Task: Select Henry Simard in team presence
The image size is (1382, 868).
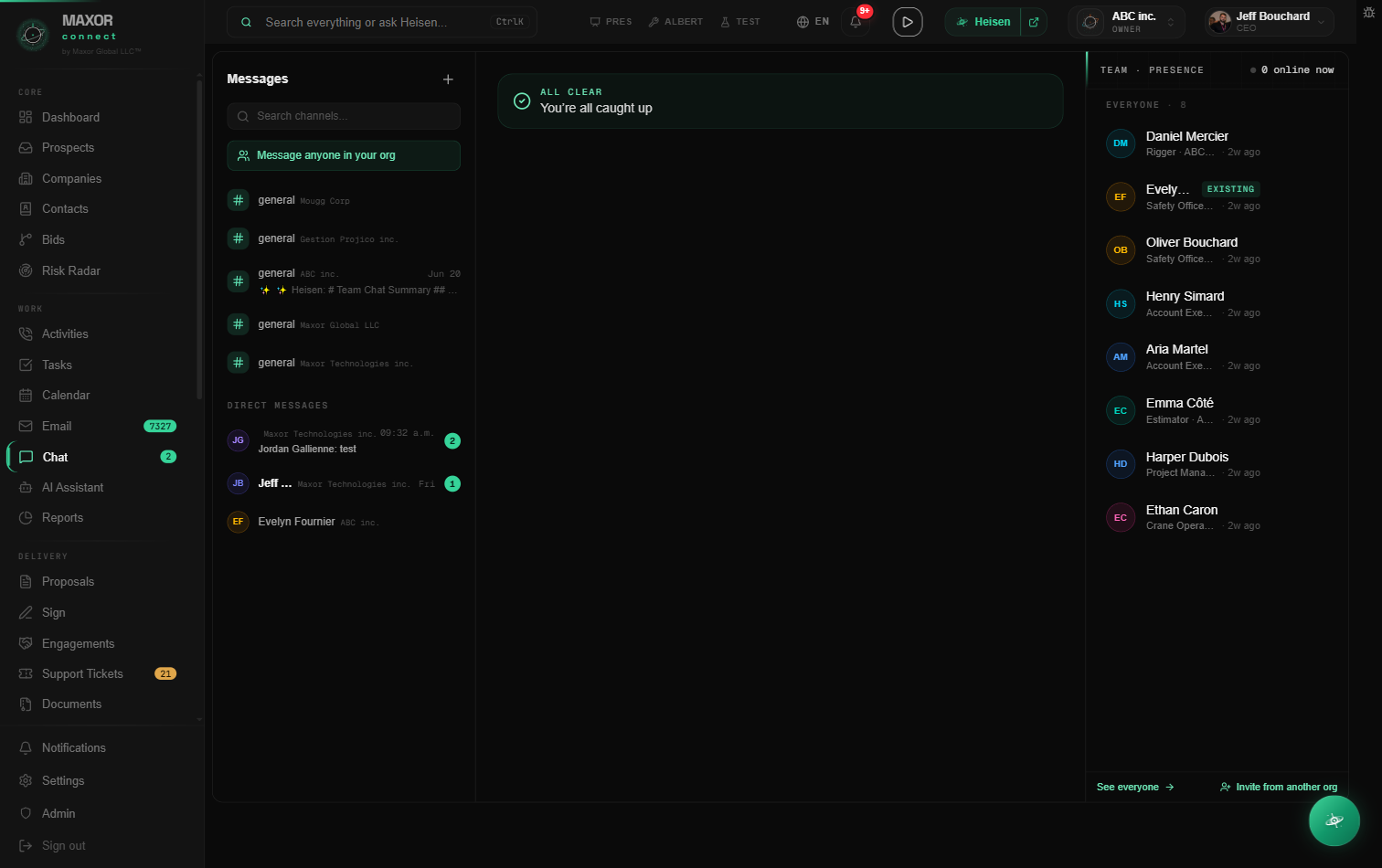Action: pyautogui.click(x=1217, y=304)
